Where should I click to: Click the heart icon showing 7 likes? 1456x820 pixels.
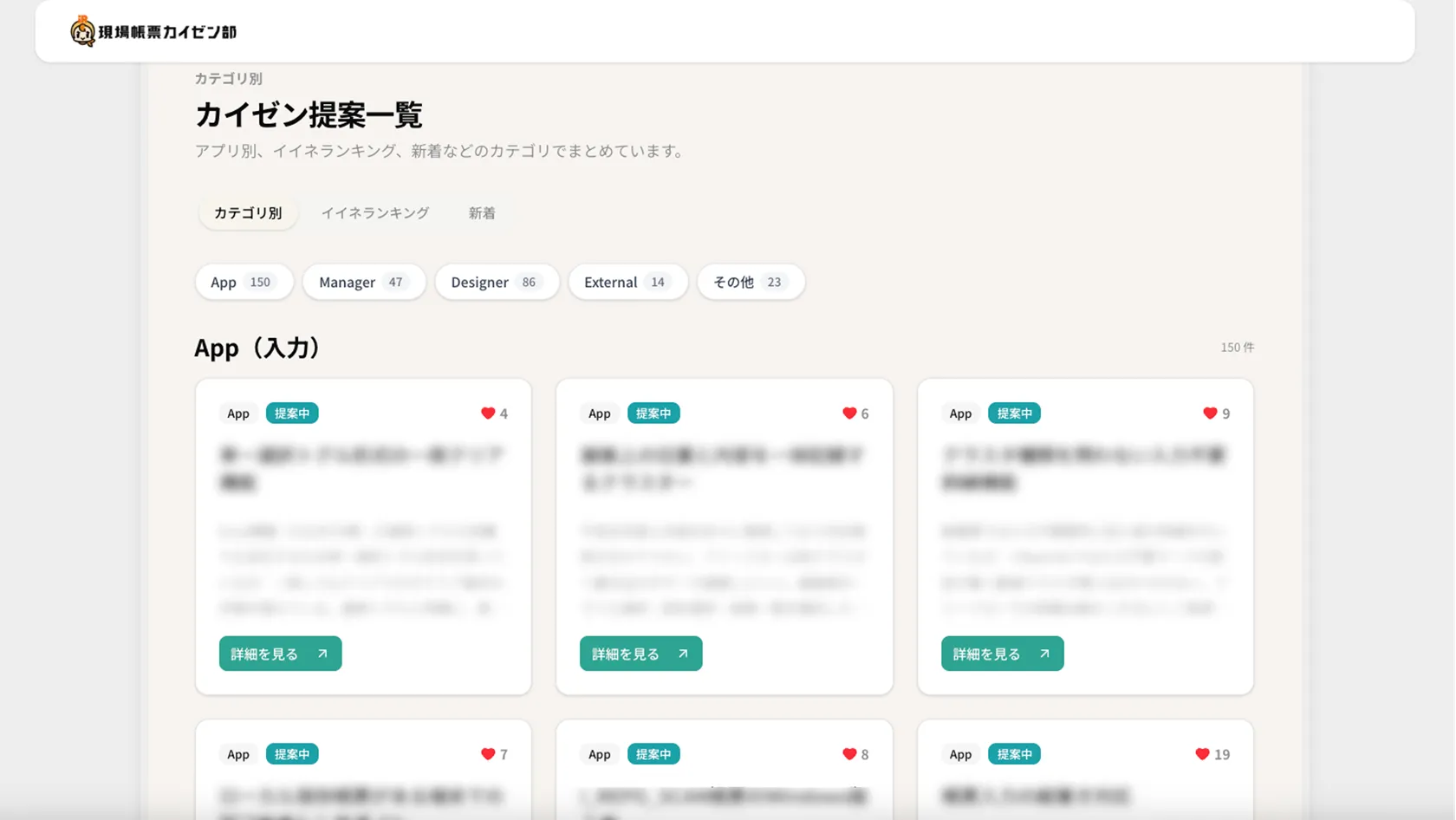coord(488,754)
